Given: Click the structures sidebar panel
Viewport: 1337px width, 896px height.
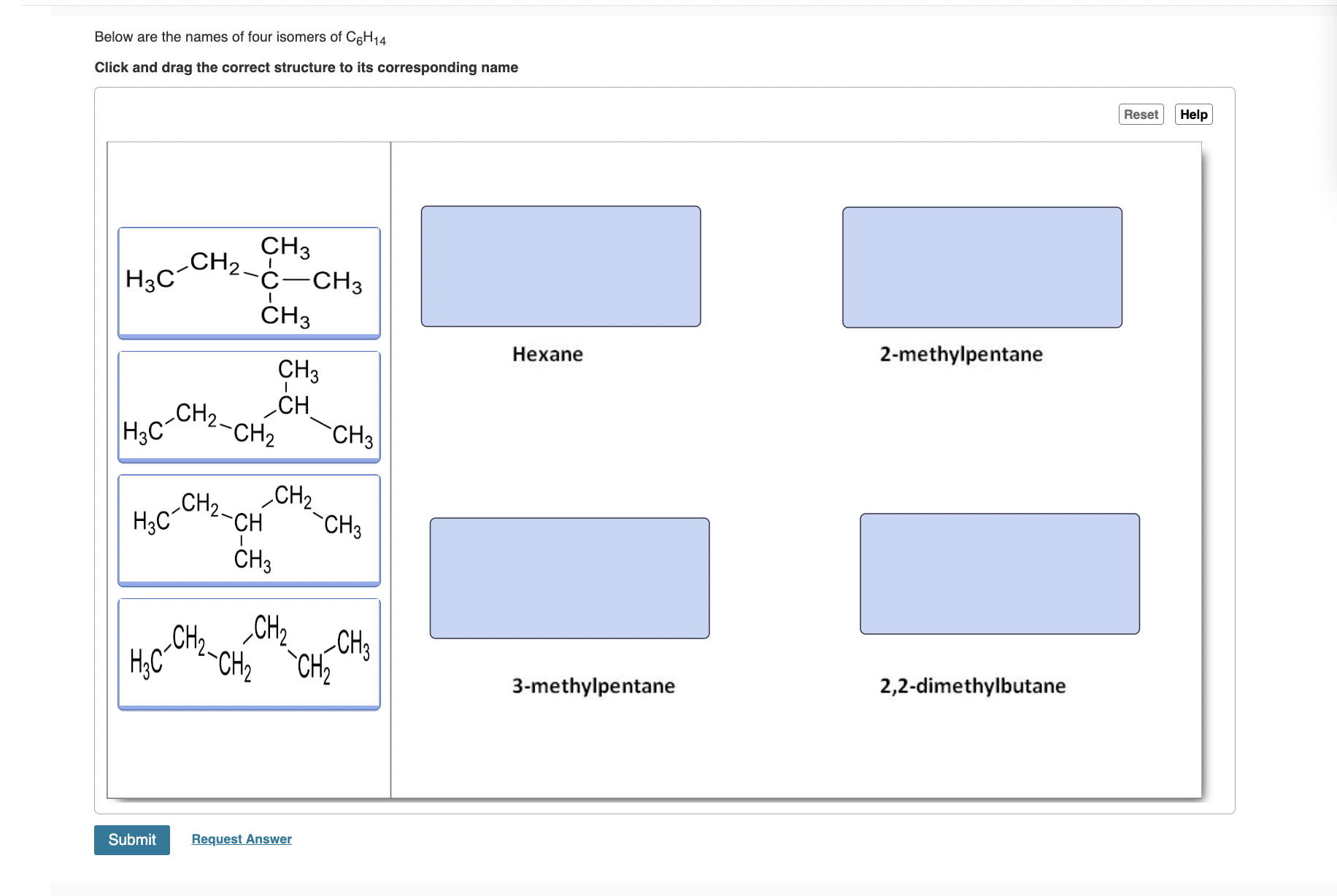Looking at the screenshot, I should 249,752.
